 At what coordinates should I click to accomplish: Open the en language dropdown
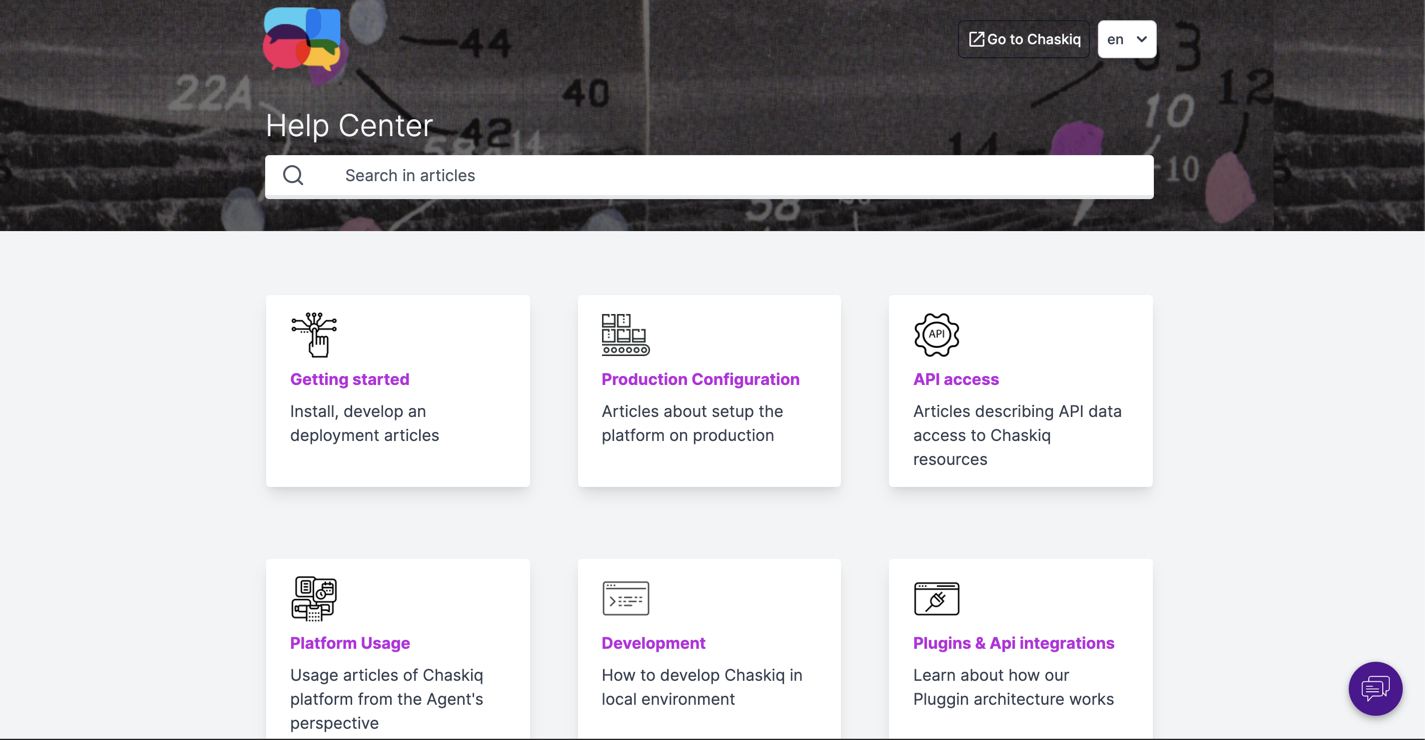coord(1127,39)
